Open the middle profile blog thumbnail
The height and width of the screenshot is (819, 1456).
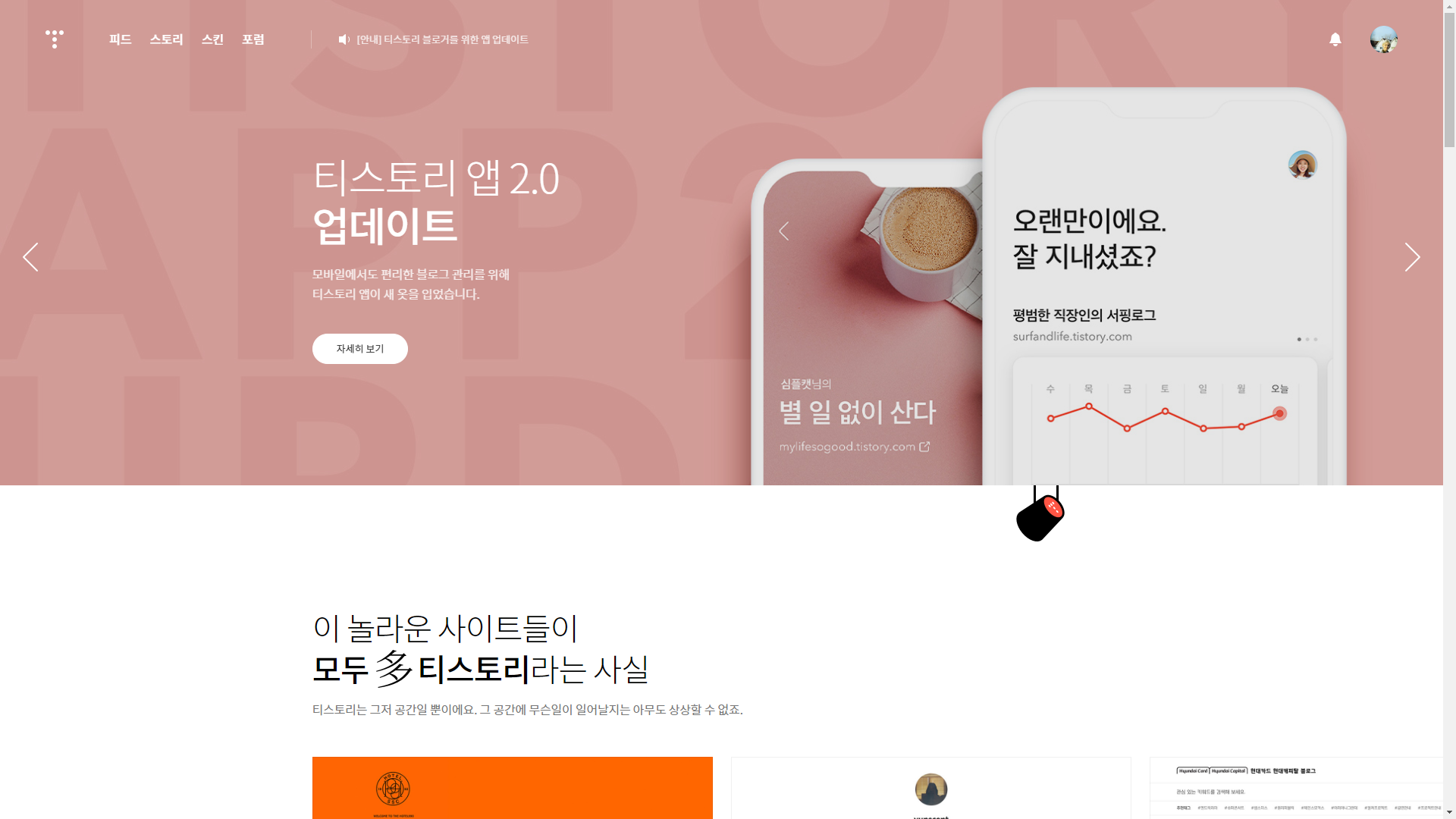click(931, 788)
